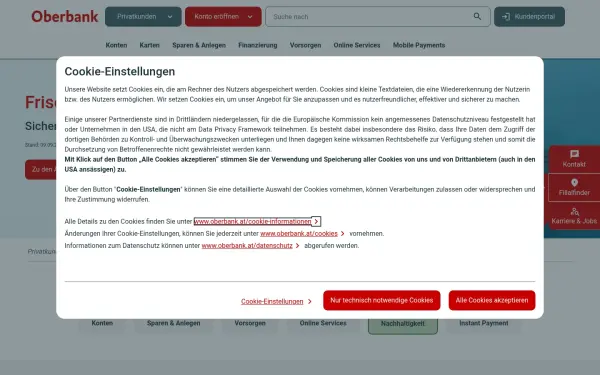The image size is (600, 375).
Task: Open the Sparen & Anlegen menu
Action: (x=199, y=45)
